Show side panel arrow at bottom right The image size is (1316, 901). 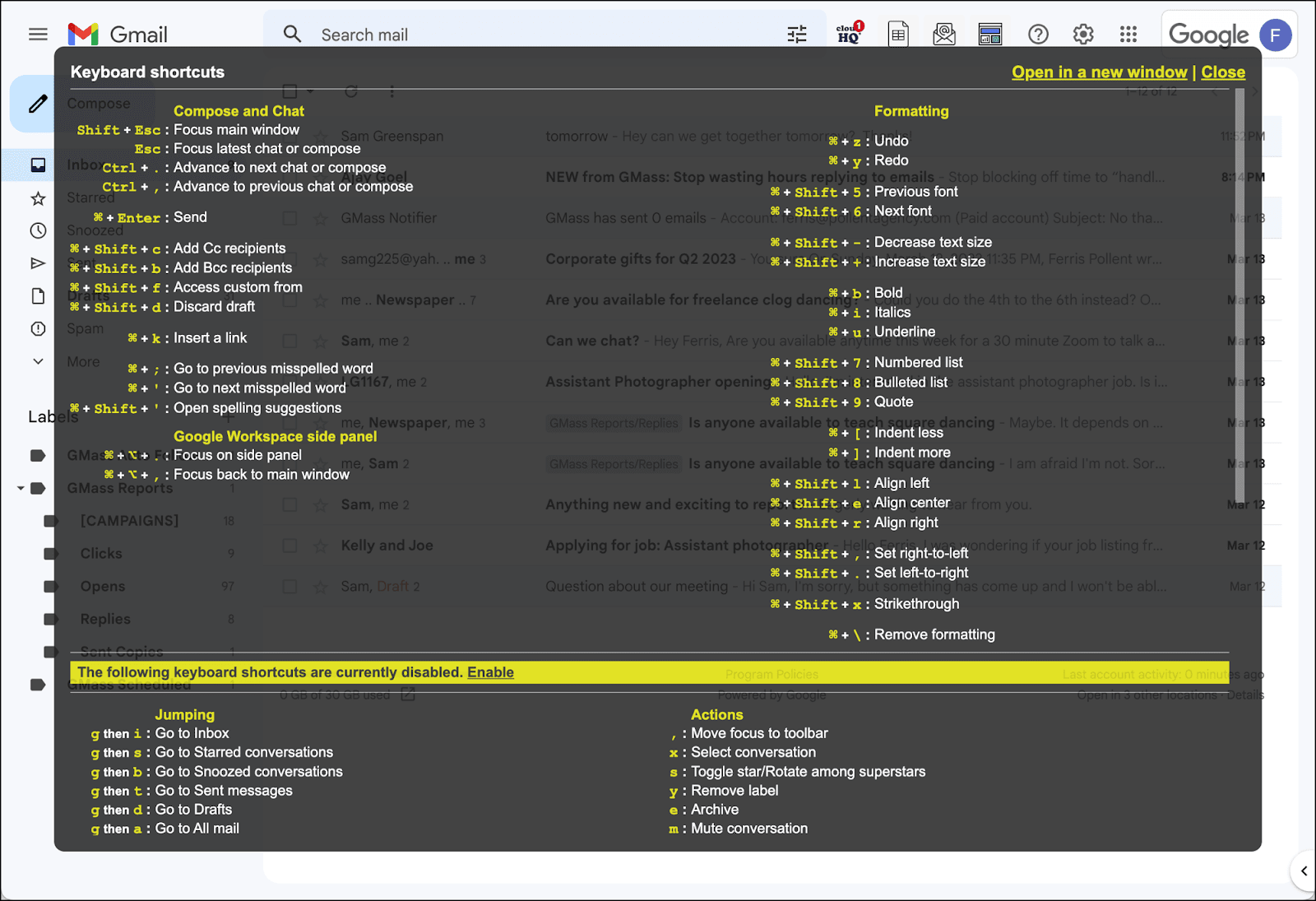click(x=1304, y=871)
